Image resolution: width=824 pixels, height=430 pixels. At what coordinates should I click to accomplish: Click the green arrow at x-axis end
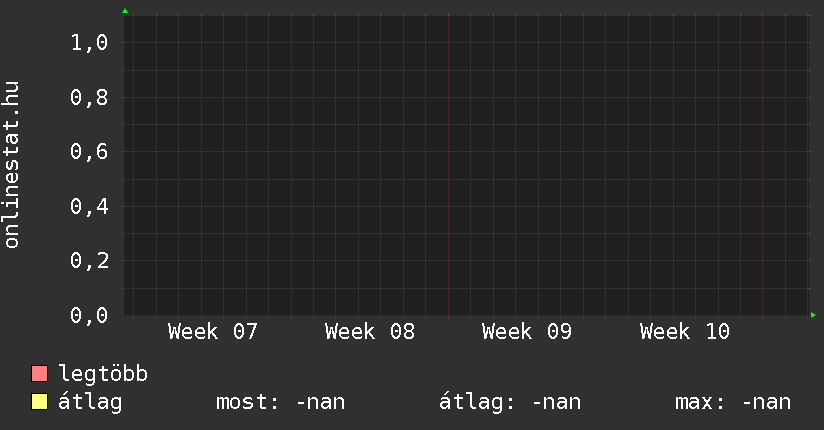point(814,316)
